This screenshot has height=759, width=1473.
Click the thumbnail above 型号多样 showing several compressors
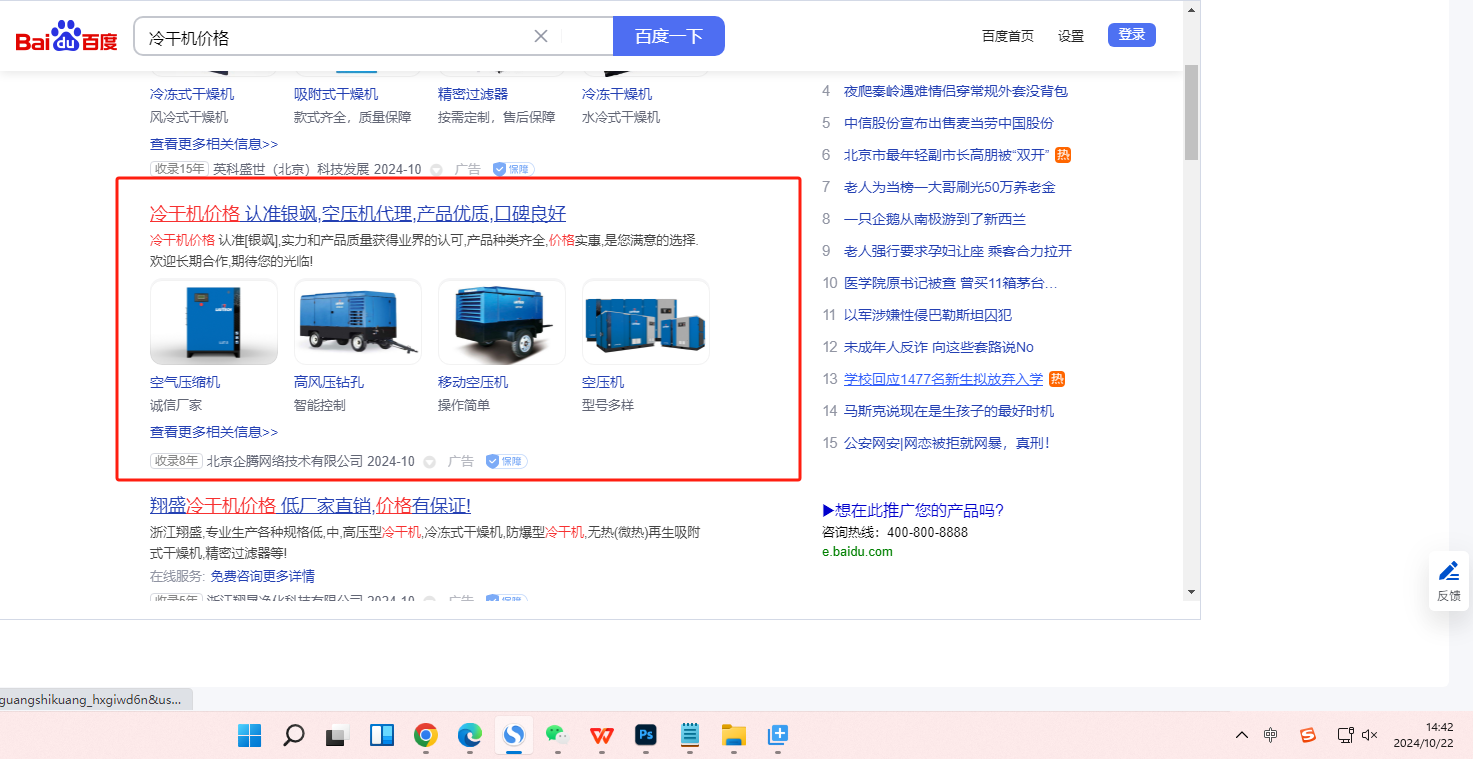[646, 322]
